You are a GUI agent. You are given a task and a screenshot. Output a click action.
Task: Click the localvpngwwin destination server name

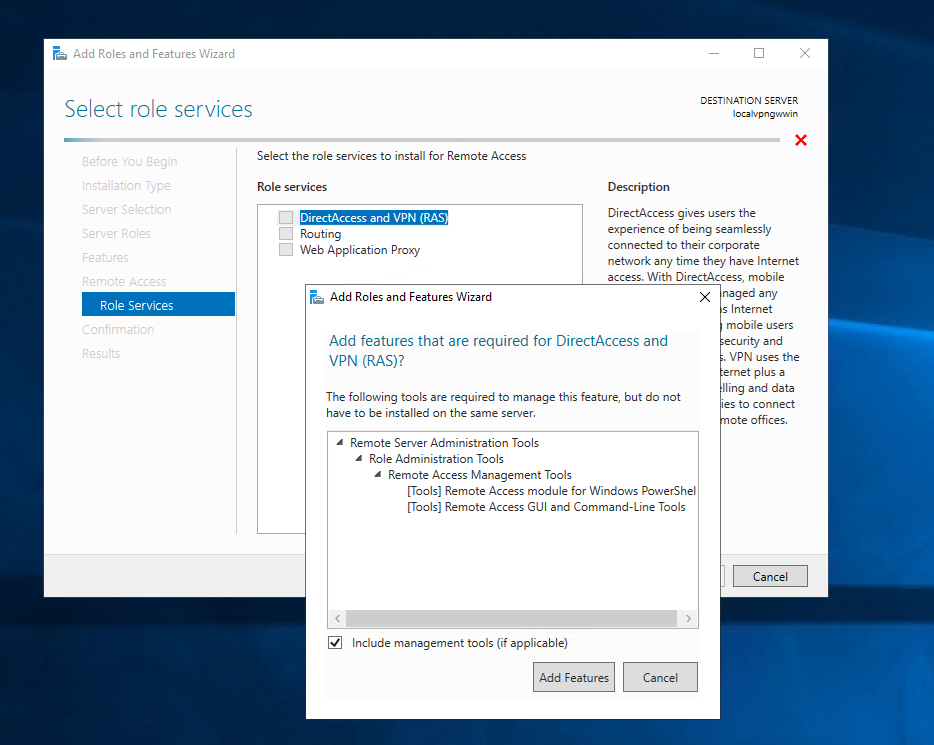pyautogui.click(x=765, y=114)
